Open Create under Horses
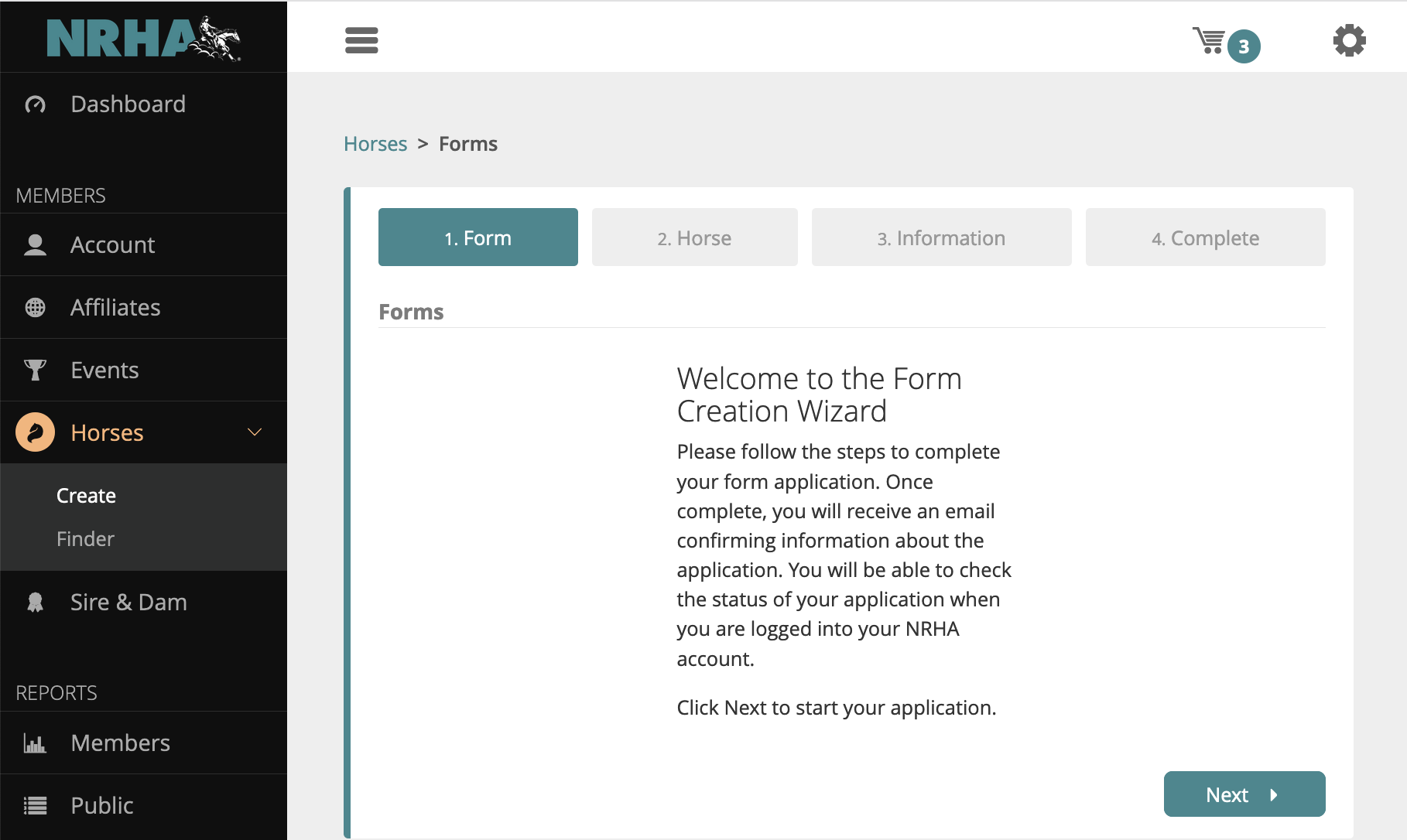1407x840 pixels. click(x=86, y=496)
